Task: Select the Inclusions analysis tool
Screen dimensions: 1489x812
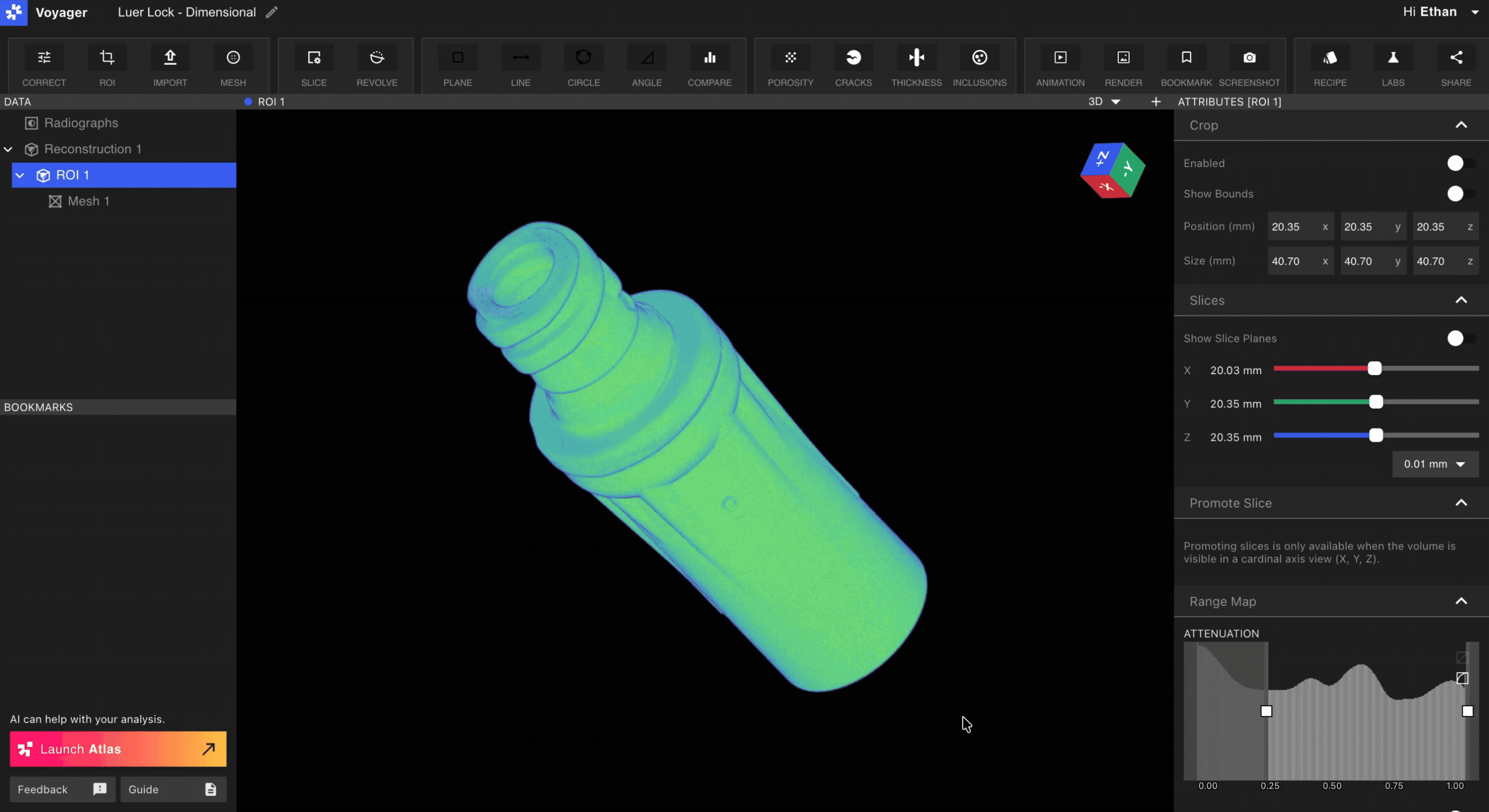Action: [x=979, y=64]
